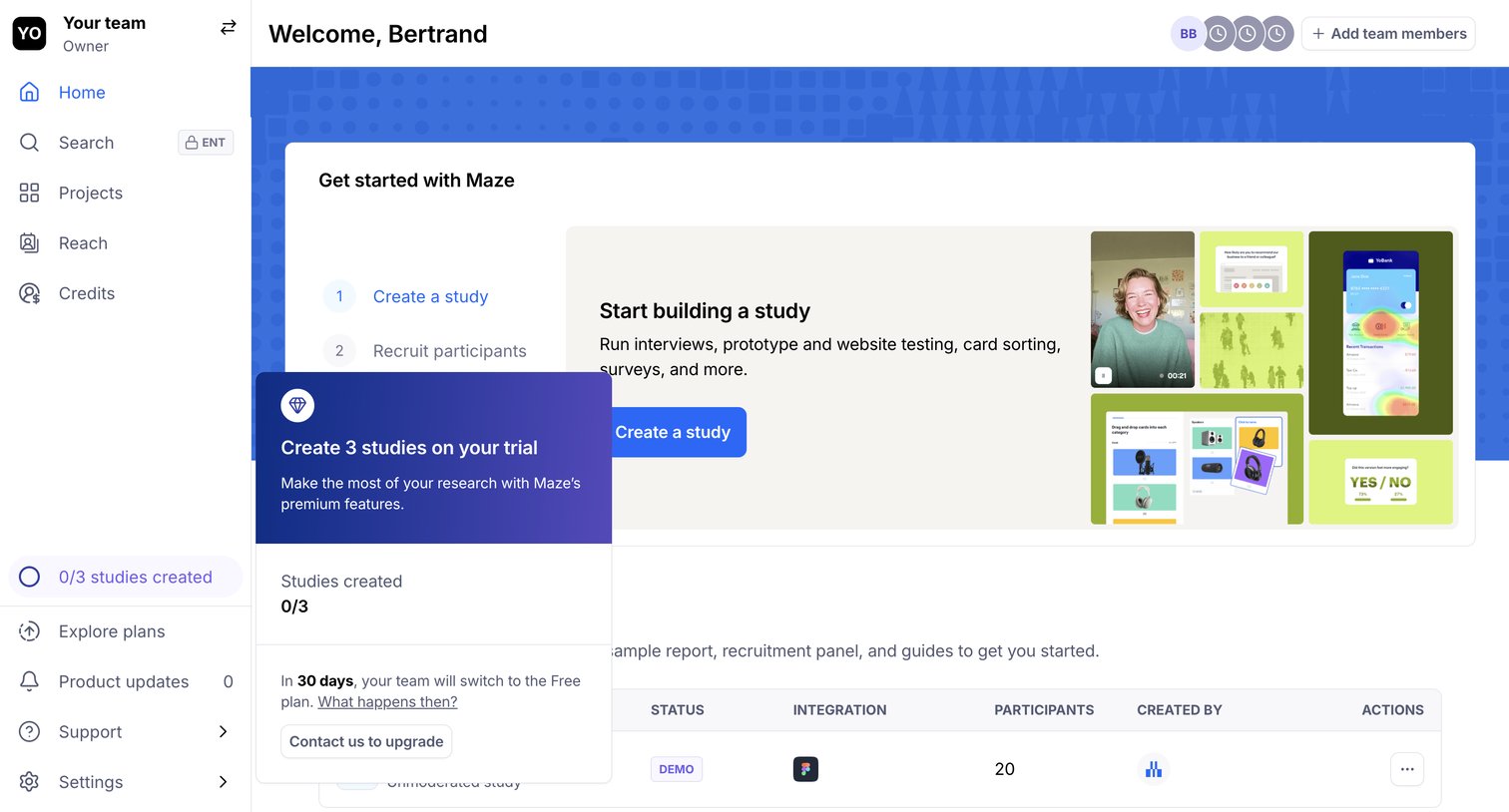
Task: Click the Reach contacts icon
Action: [30, 243]
